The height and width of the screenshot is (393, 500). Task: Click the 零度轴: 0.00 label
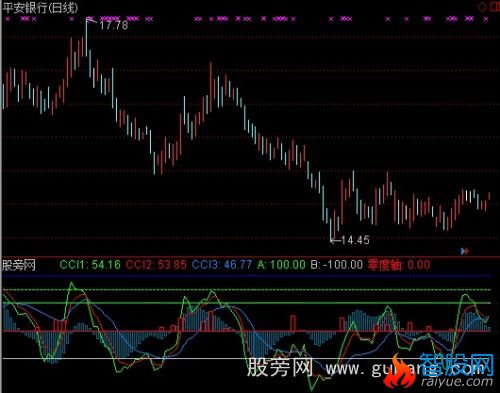tap(399, 265)
